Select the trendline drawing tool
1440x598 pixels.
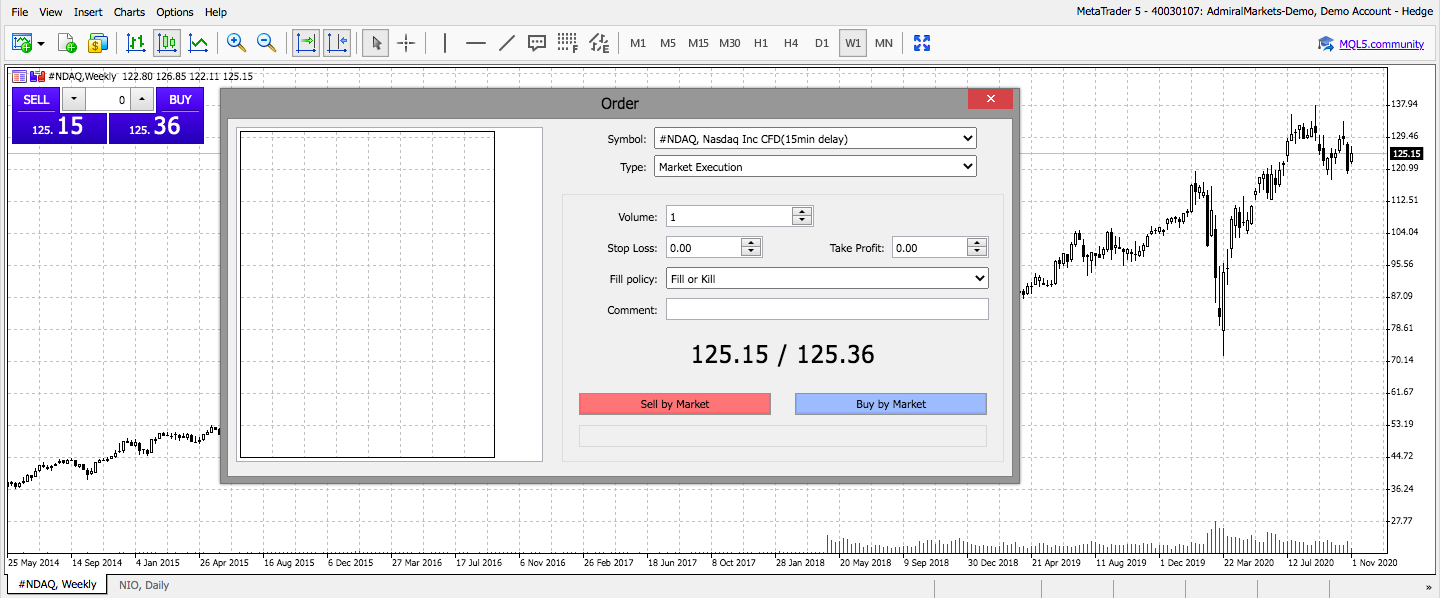coord(507,43)
